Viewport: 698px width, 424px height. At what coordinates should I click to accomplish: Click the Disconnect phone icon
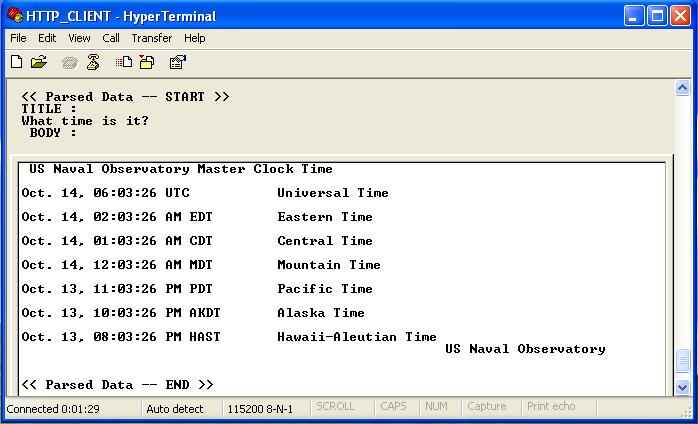(93, 62)
